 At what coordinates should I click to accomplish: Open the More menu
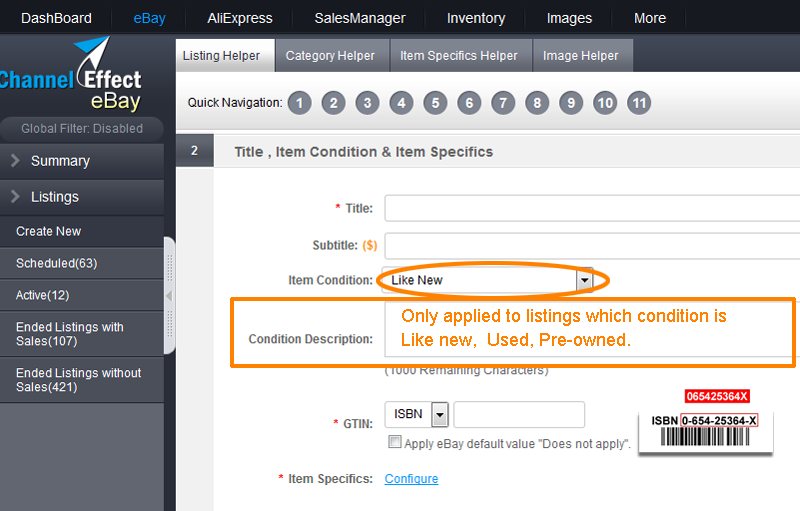click(650, 18)
